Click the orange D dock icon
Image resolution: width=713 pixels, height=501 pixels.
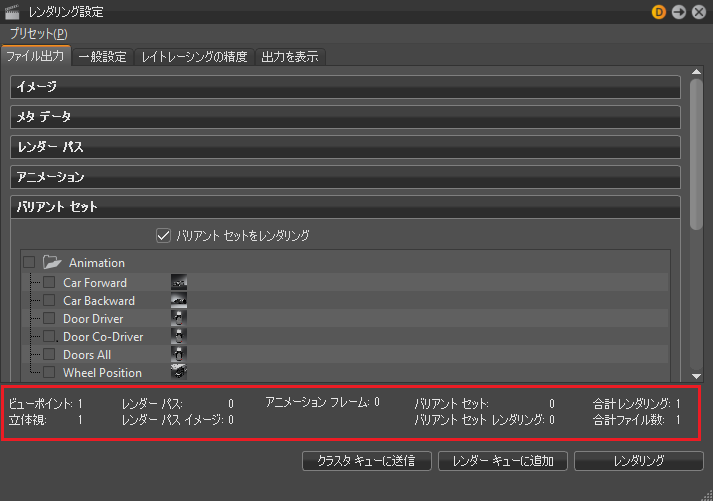pos(658,12)
